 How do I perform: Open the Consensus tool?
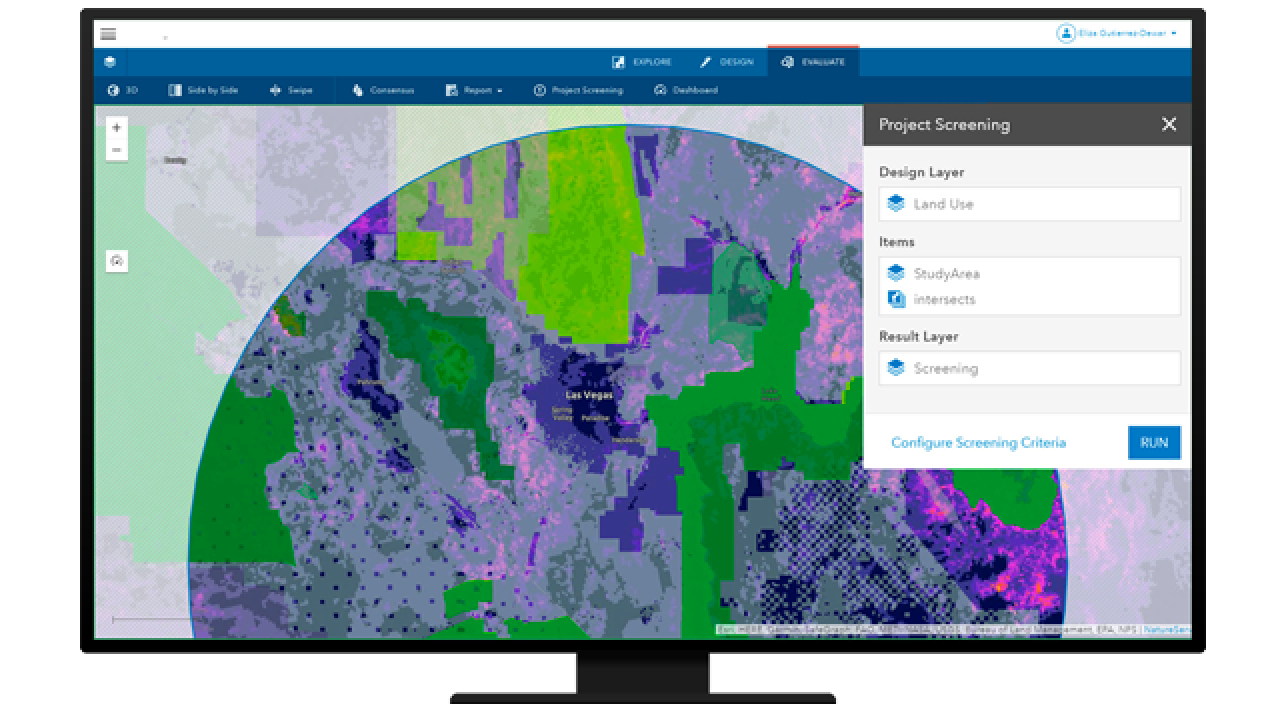(383, 90)
